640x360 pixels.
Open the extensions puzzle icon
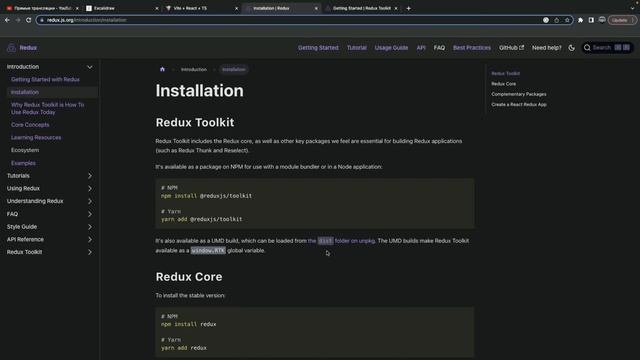(x=580, y=20)
